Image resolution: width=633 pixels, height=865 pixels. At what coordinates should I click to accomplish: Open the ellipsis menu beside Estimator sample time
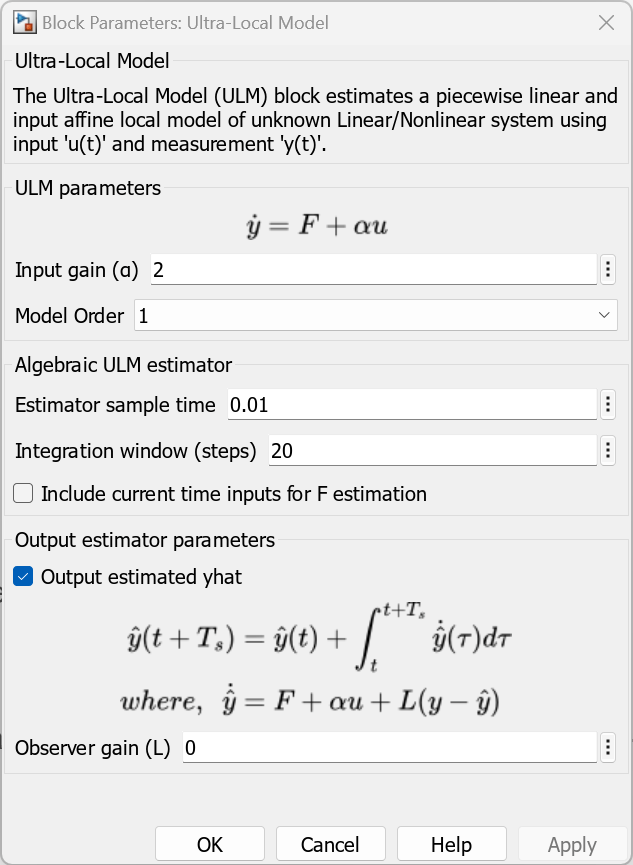(607, 404)
